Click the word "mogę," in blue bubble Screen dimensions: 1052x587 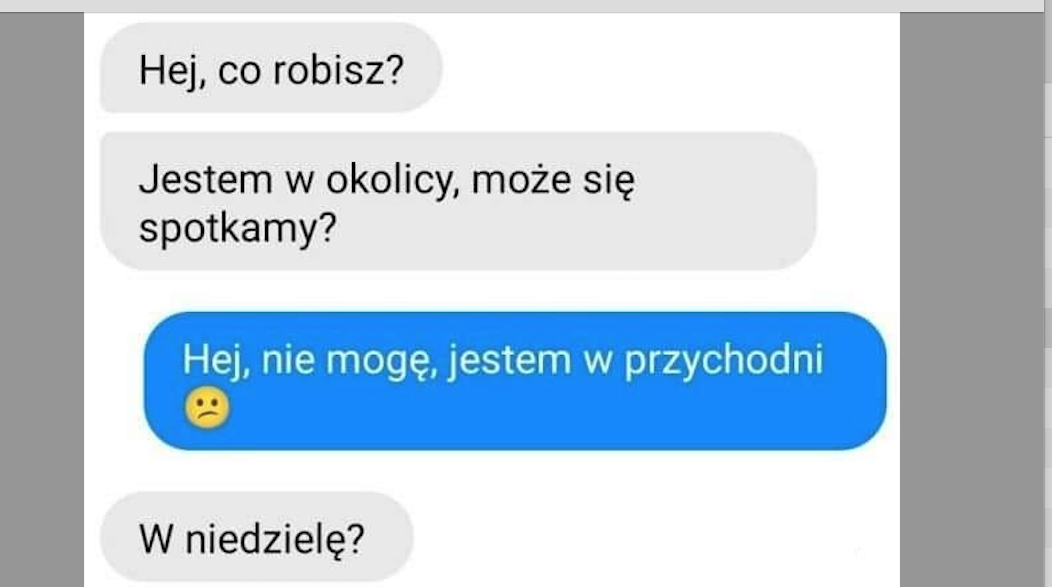[381, 361]
